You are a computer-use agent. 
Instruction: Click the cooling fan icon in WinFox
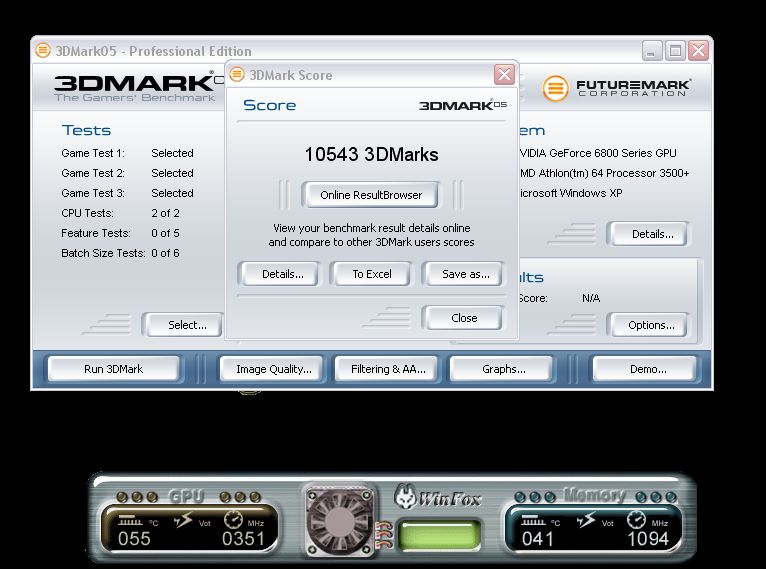click(339, 522)
